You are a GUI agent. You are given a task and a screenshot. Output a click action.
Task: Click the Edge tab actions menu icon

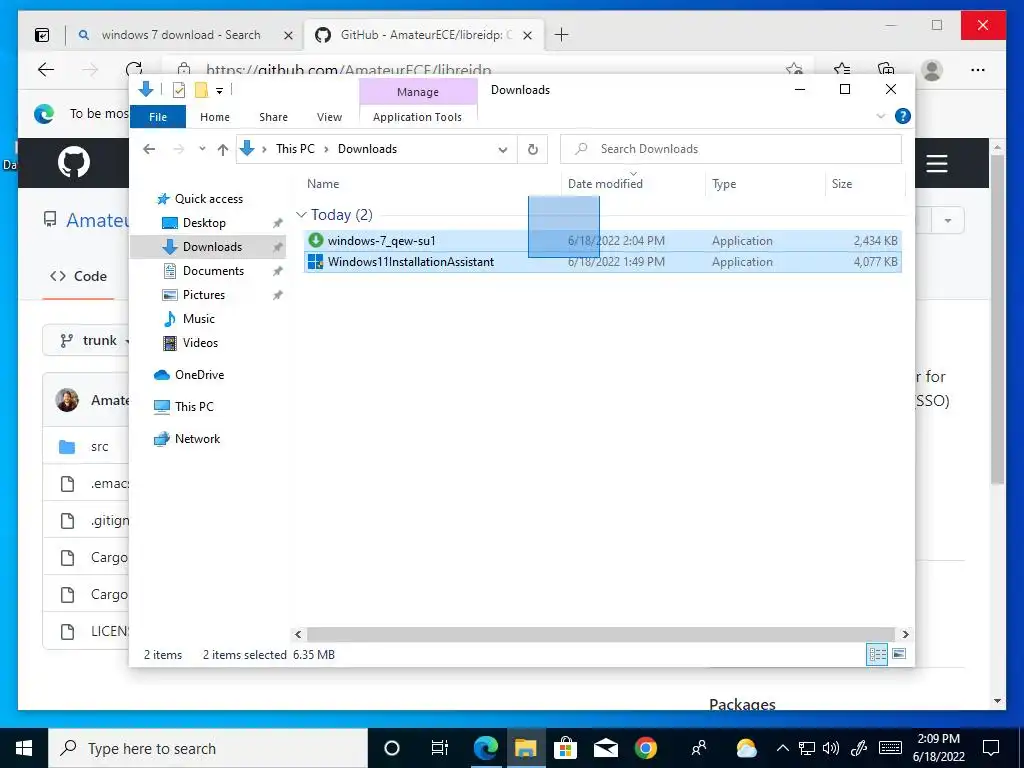pyautogui.click(x=42, y=35)
